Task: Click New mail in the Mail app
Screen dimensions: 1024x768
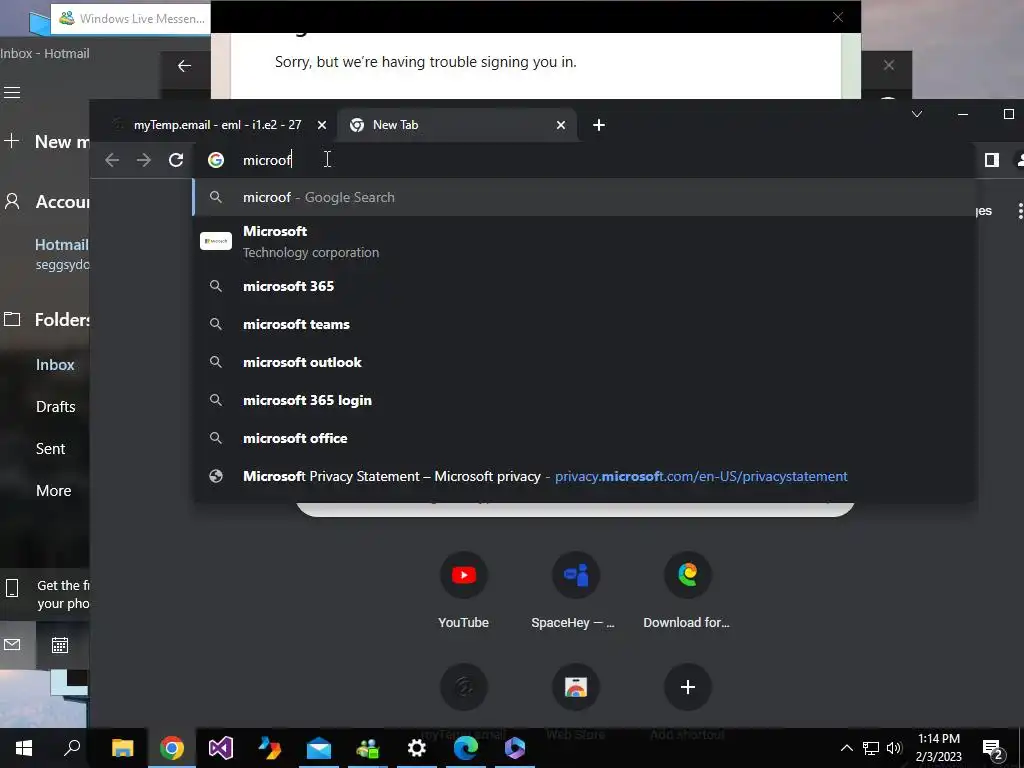Action: (46, 142)
